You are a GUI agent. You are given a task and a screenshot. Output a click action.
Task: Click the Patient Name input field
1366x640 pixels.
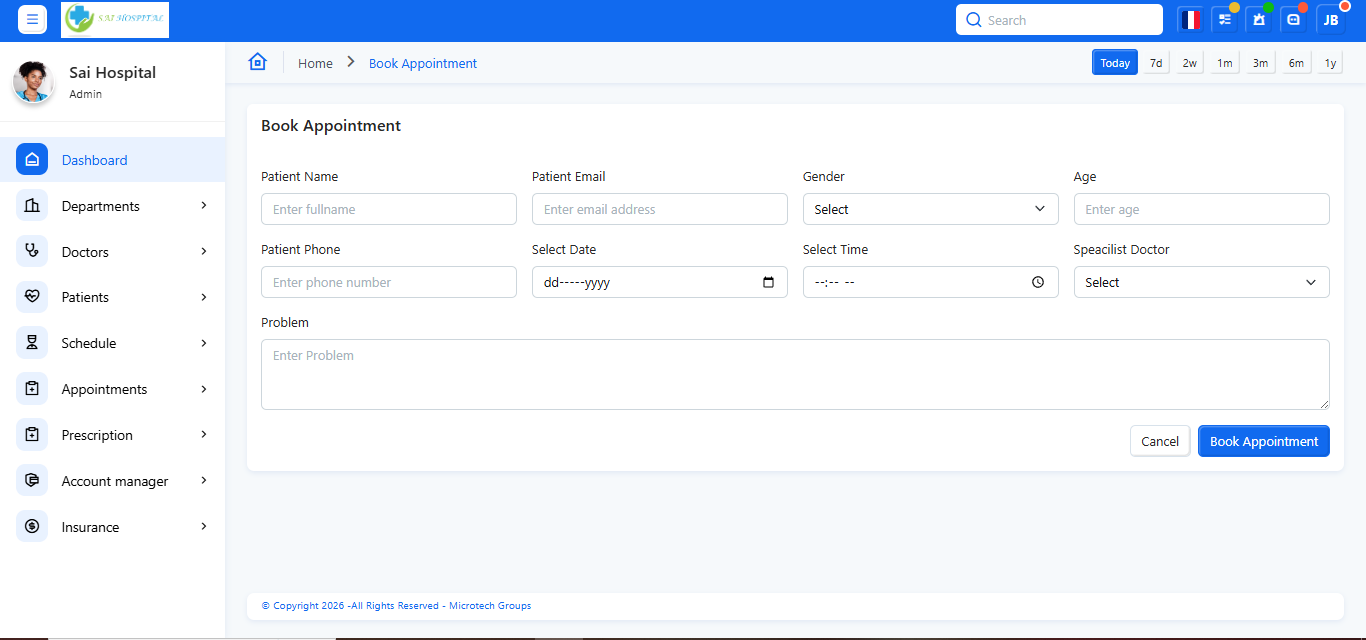pyautogui.click(x=389, y=209)
